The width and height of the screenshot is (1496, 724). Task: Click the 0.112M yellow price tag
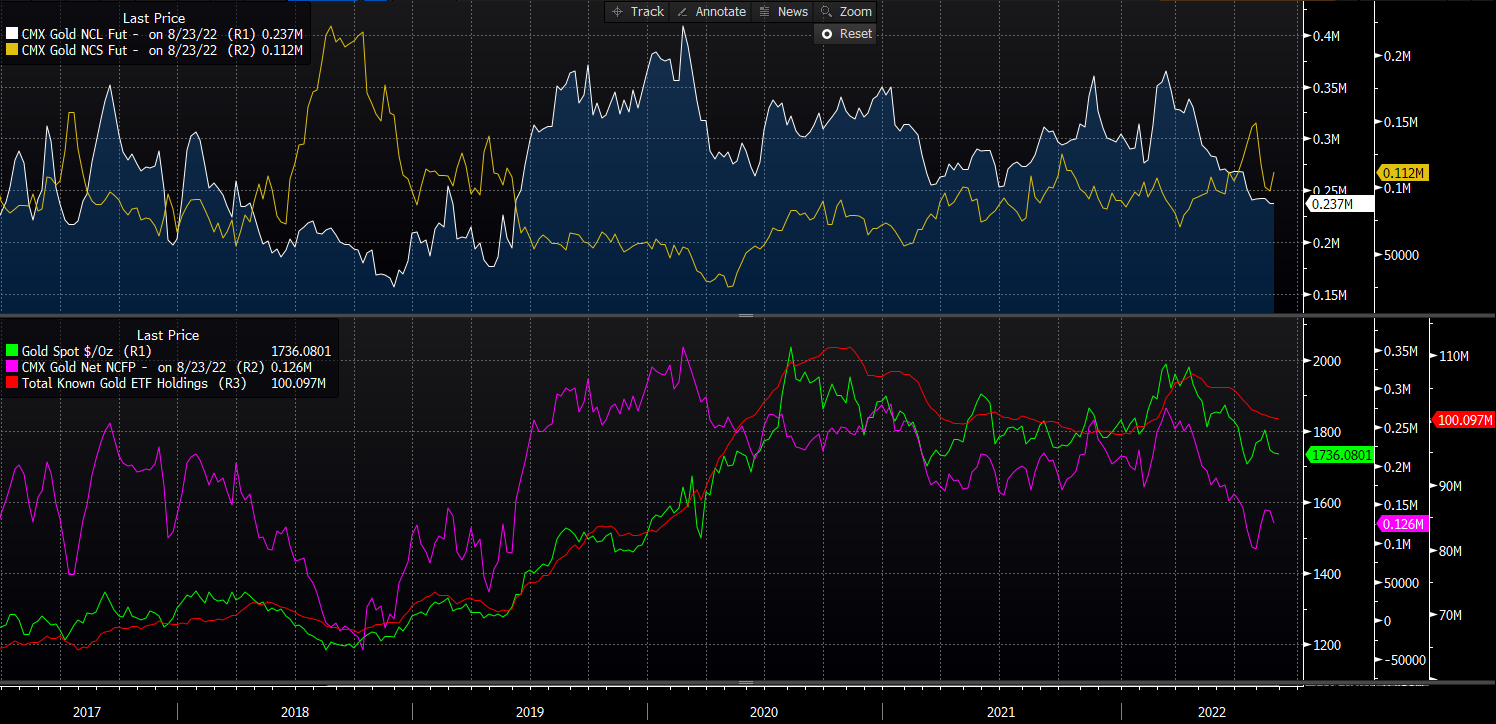pos(1404,173)
